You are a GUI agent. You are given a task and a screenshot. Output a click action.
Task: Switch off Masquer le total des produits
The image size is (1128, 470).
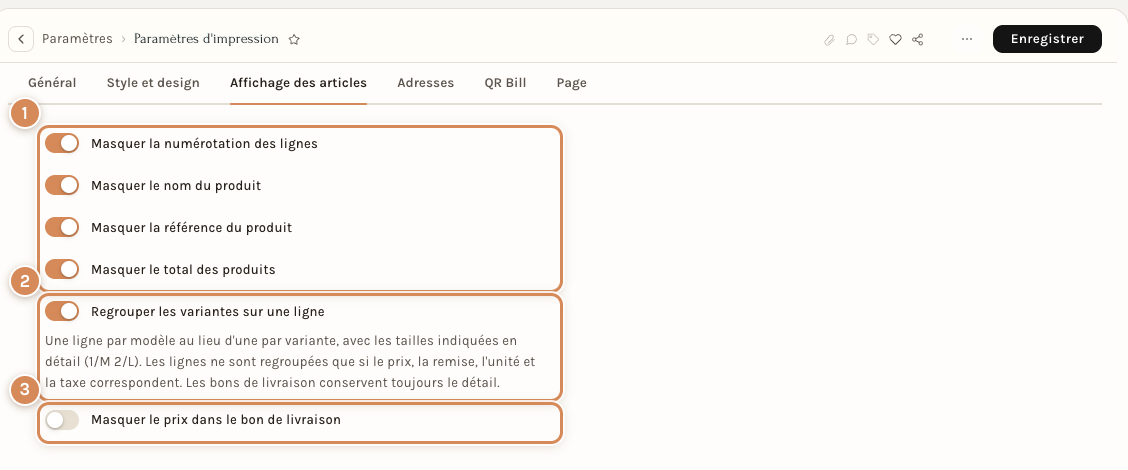click(62, 270)
